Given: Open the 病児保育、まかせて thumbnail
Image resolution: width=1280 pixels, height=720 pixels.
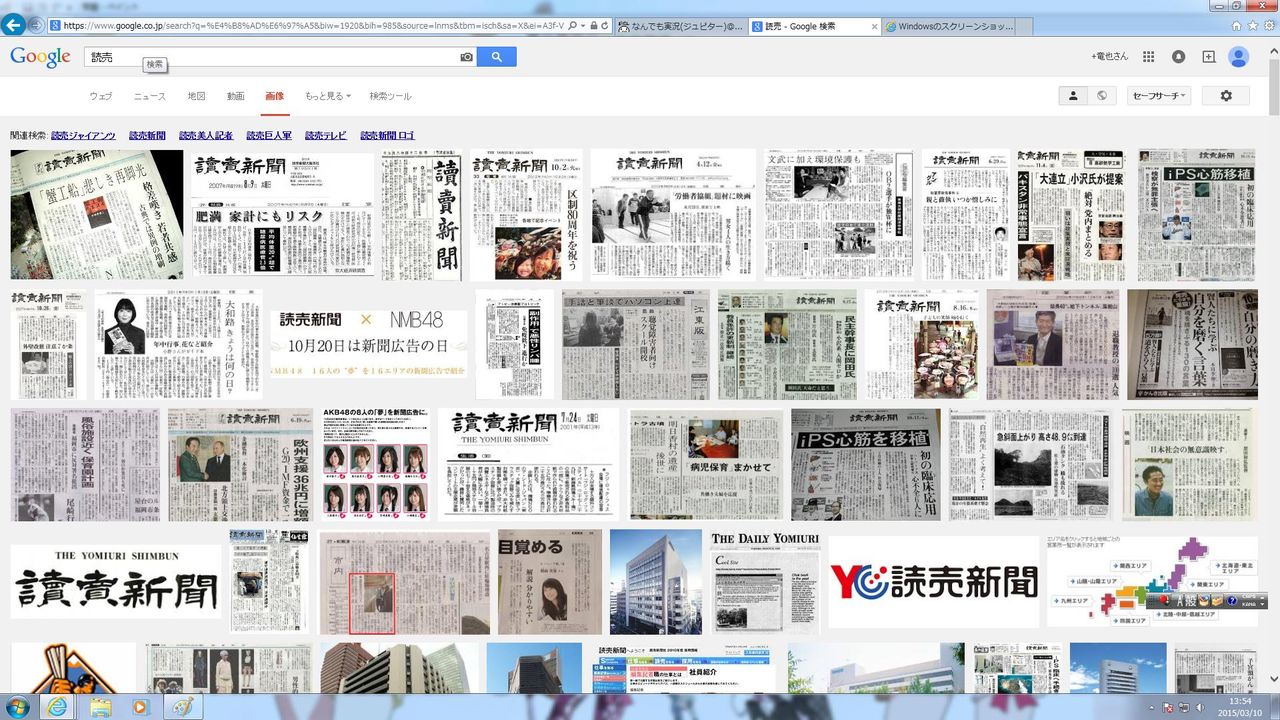Looking at the screenshot, I should click(x=705, y=464).
